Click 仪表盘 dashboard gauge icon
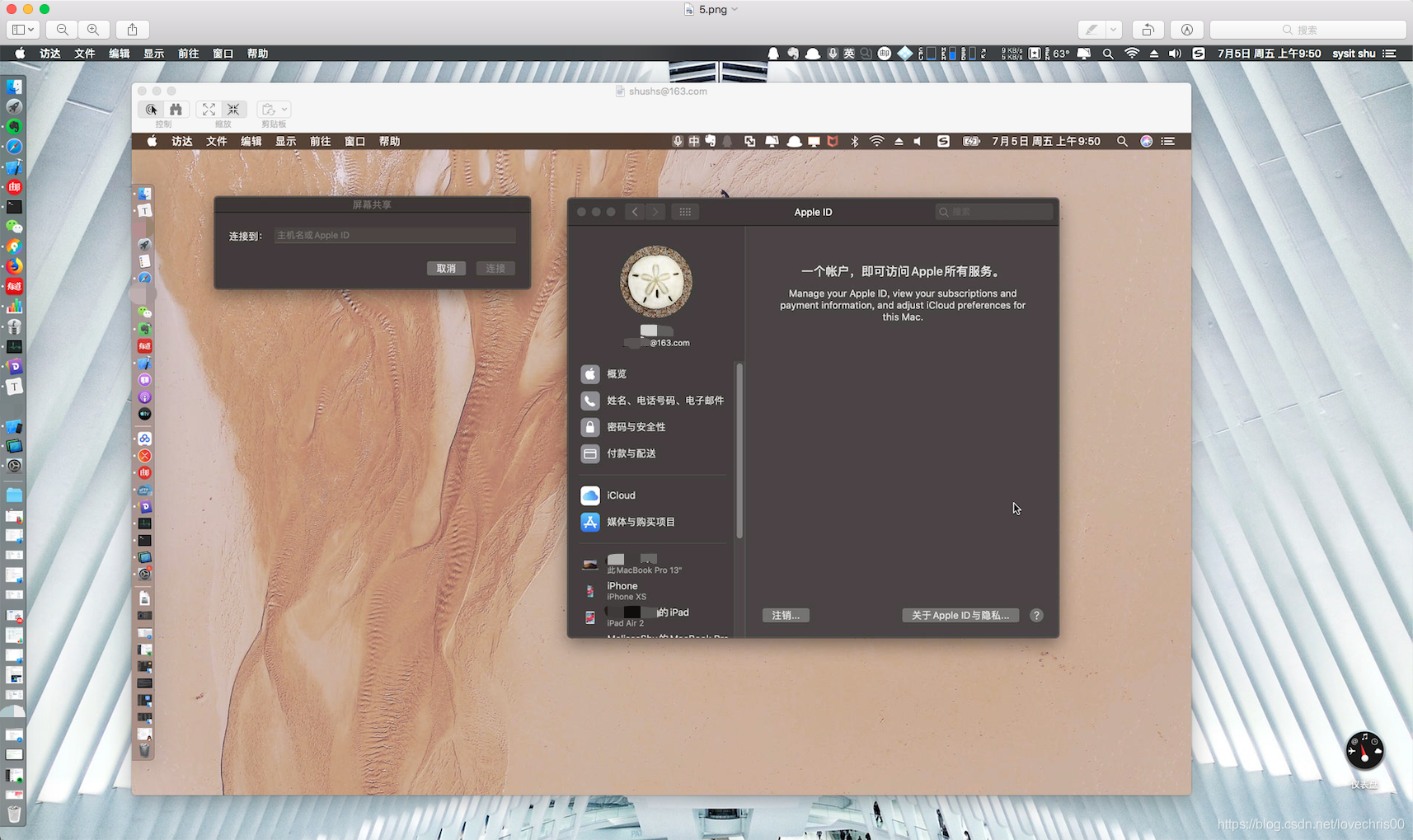Viewport: 1413px width, 840px height. [x=1364, y=751]
